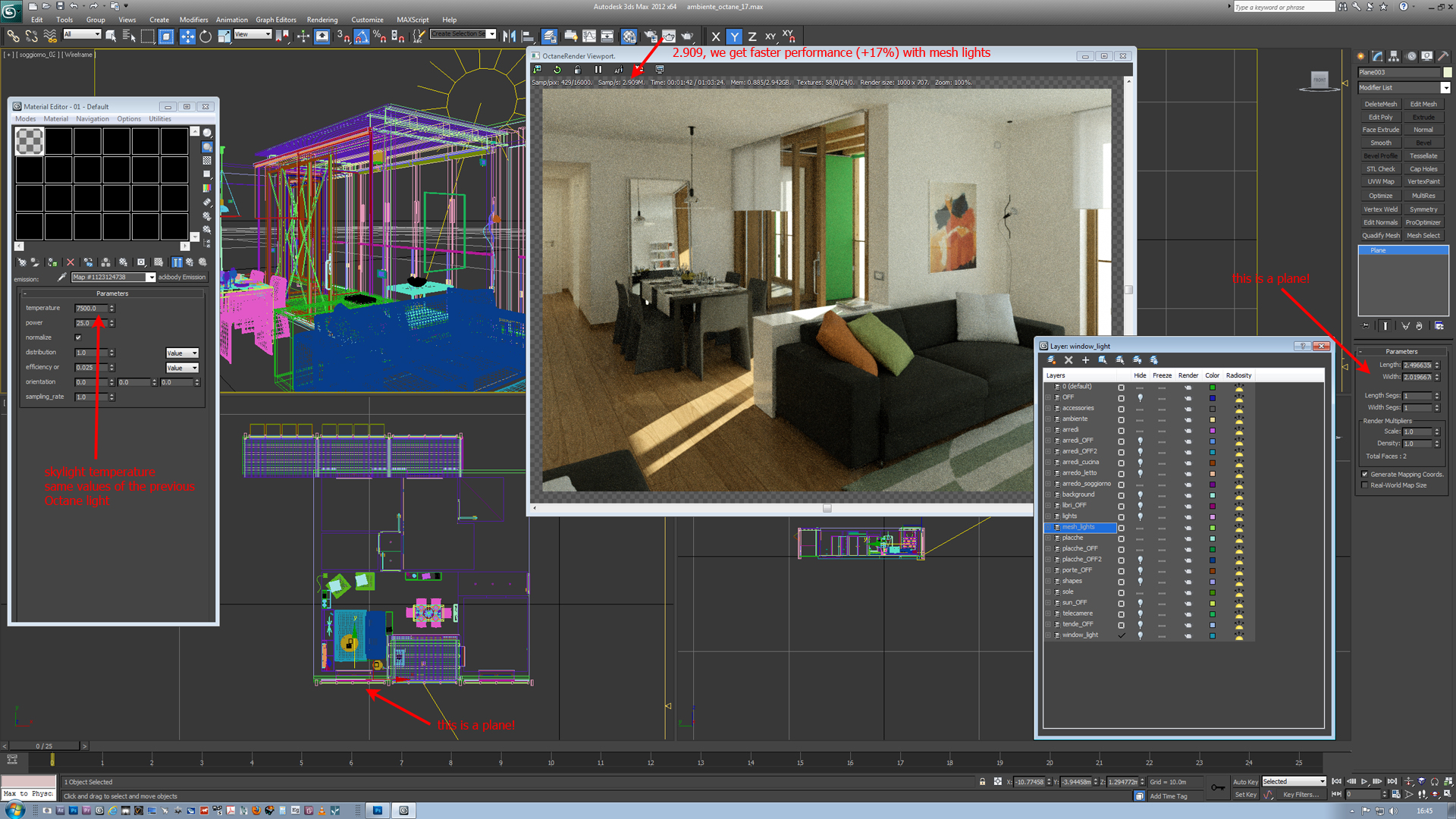Activate the Select and Move tool
Screen dimensions: 1456x819
coord(187,36)
